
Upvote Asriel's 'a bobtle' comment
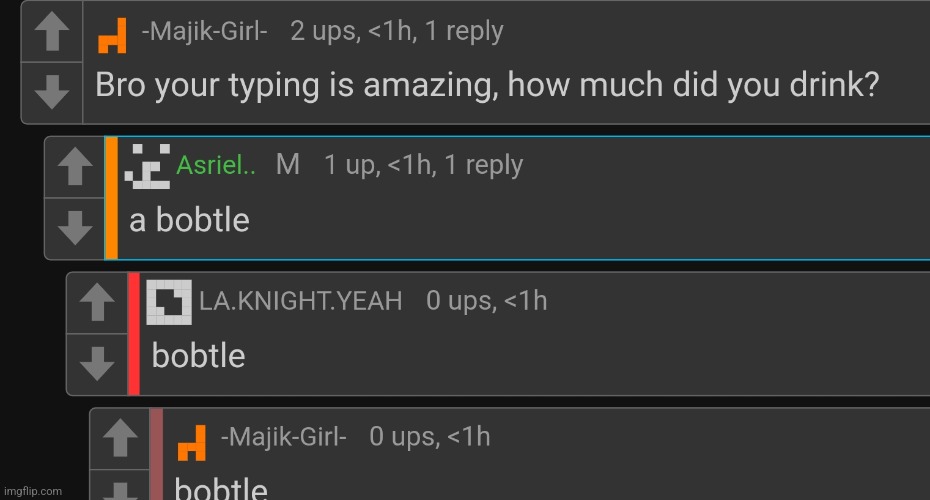75,167
